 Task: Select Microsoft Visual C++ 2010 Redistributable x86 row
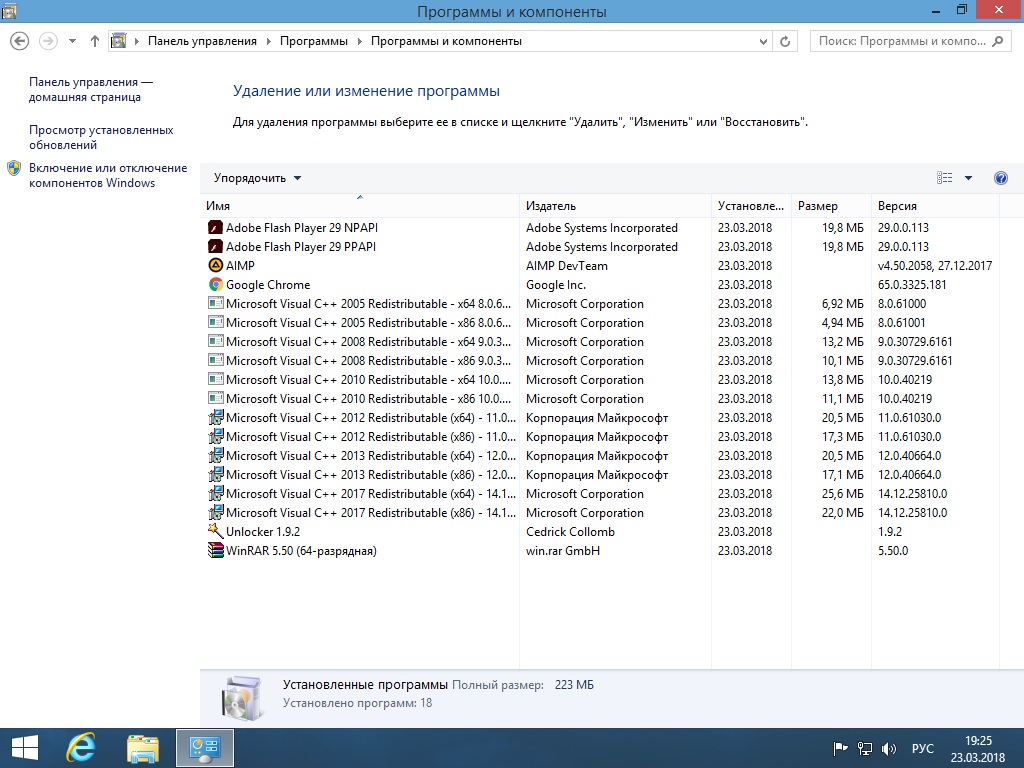pyautogui.click(x=600, y=398)
